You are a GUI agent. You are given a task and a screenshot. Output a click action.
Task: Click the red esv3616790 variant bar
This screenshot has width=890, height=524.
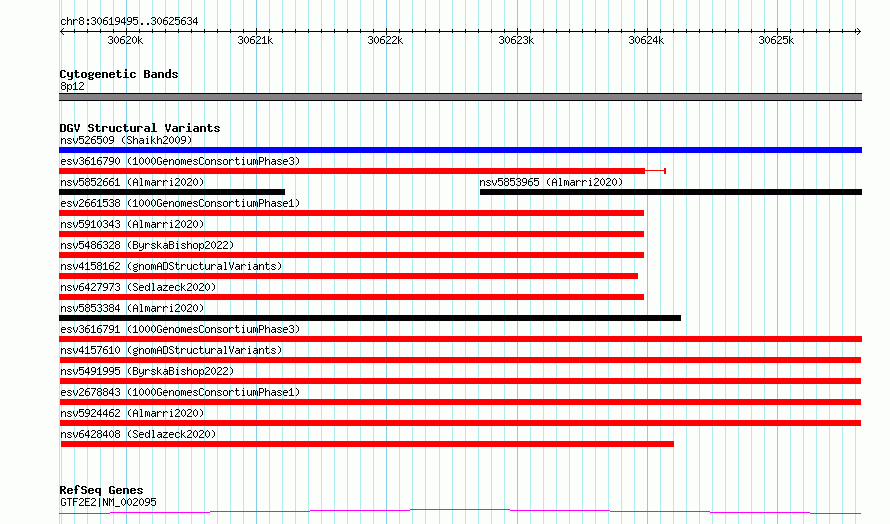(x=352, y=171)
